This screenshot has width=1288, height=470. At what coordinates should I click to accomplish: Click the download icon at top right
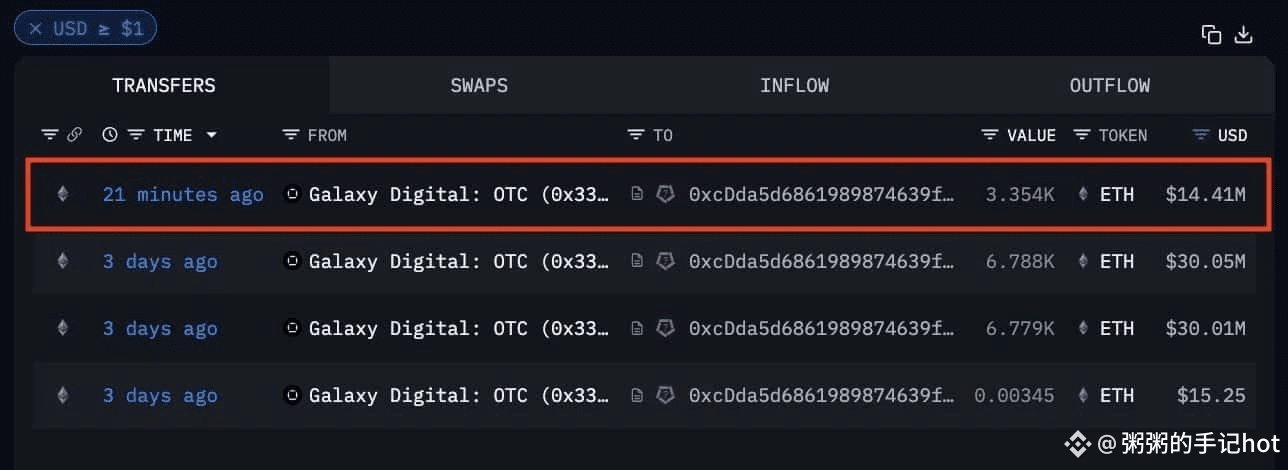click(1243, 34)
